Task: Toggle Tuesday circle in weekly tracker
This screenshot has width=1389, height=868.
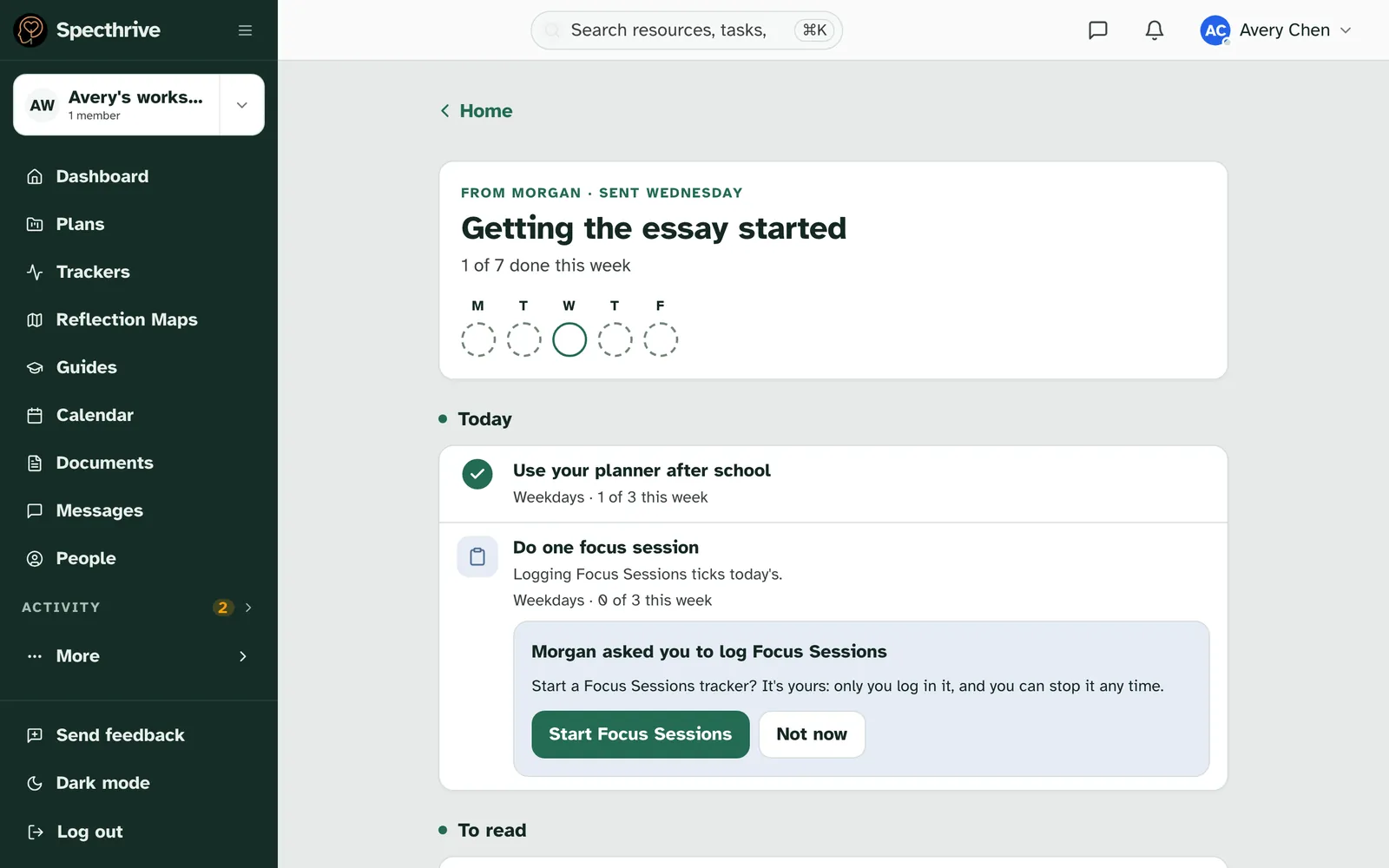Action: (x=523, y=339)
